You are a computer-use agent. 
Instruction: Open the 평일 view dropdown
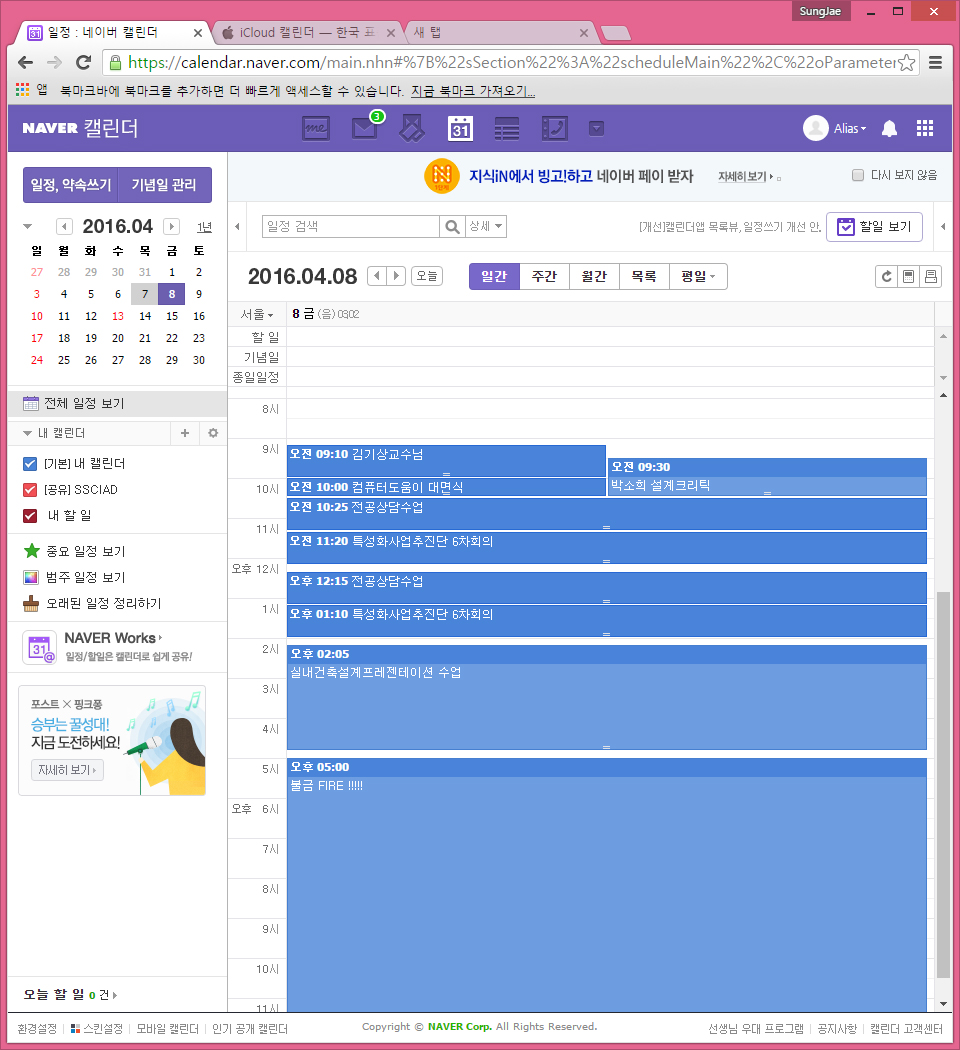click(x=698, y=277)
